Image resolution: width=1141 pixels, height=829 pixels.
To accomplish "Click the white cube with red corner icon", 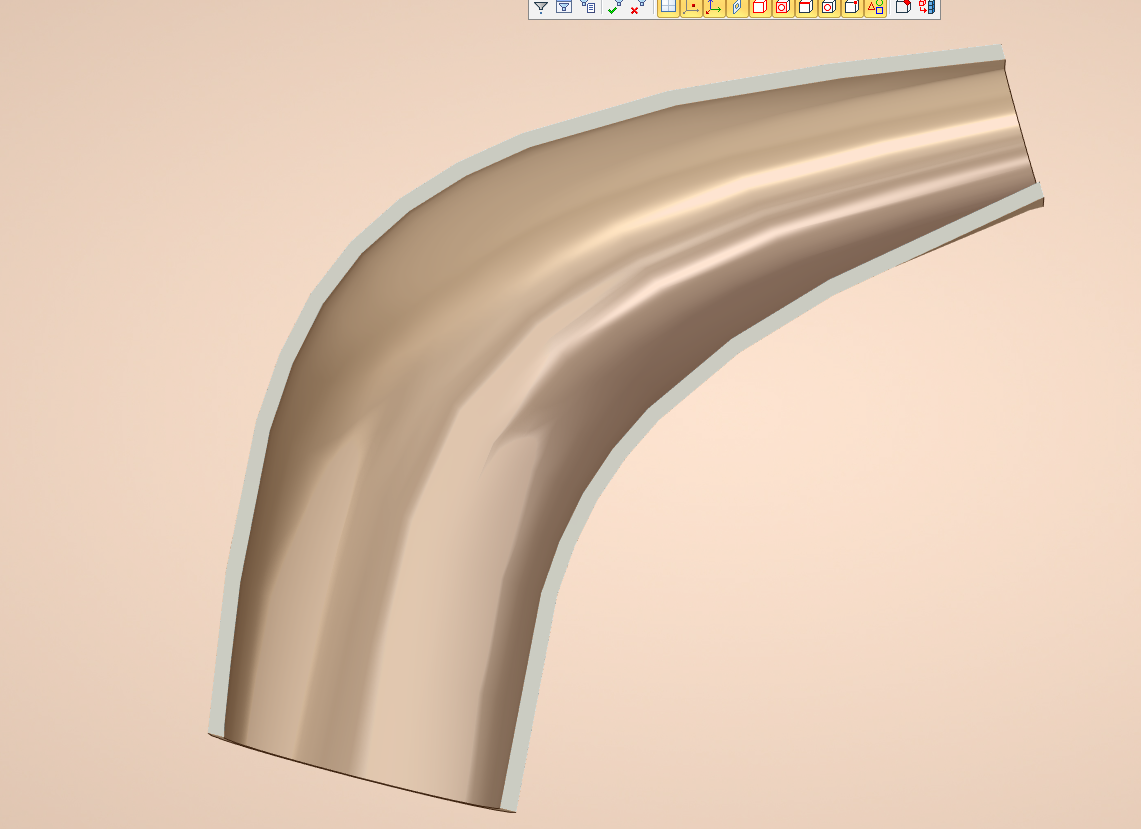I will (903, 7).
